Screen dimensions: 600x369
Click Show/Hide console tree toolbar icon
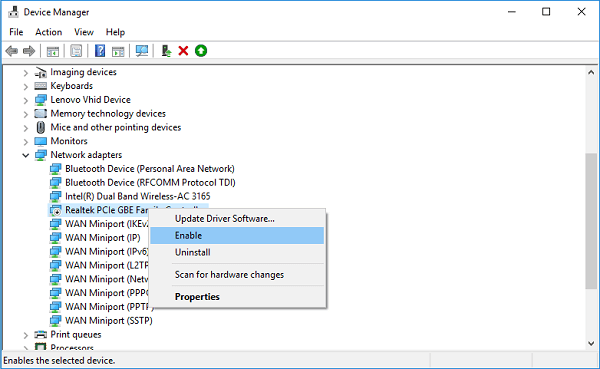coord(53,51)
